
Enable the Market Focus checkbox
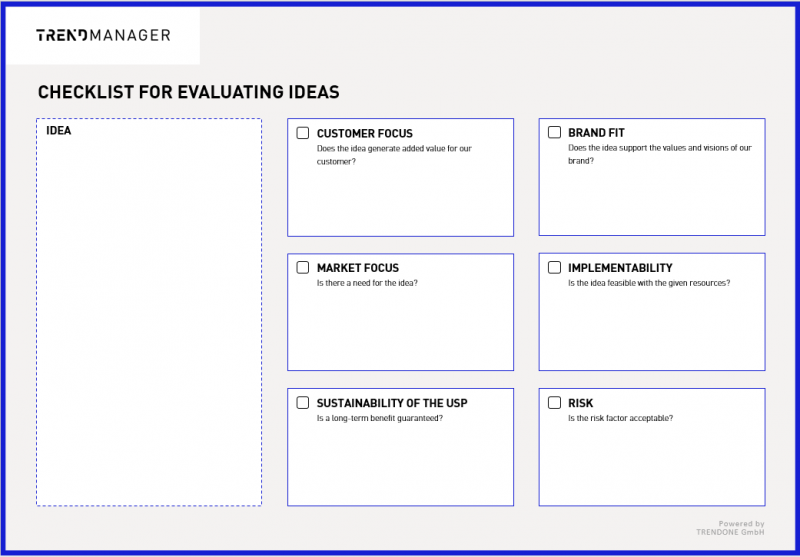303,267
